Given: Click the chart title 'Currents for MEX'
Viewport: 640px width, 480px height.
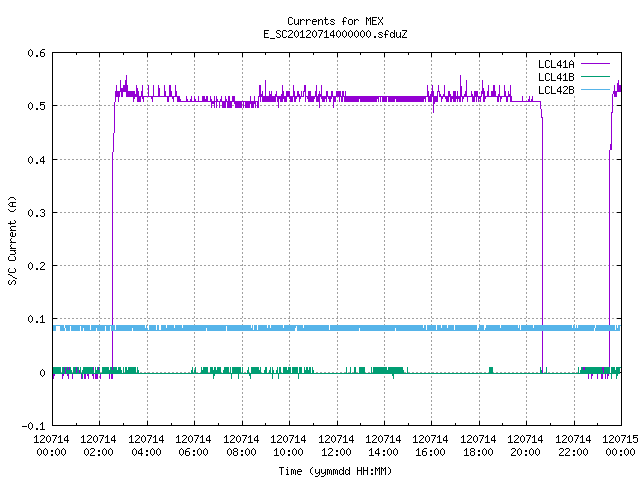Looking at the screenshot, I should 335,21.
